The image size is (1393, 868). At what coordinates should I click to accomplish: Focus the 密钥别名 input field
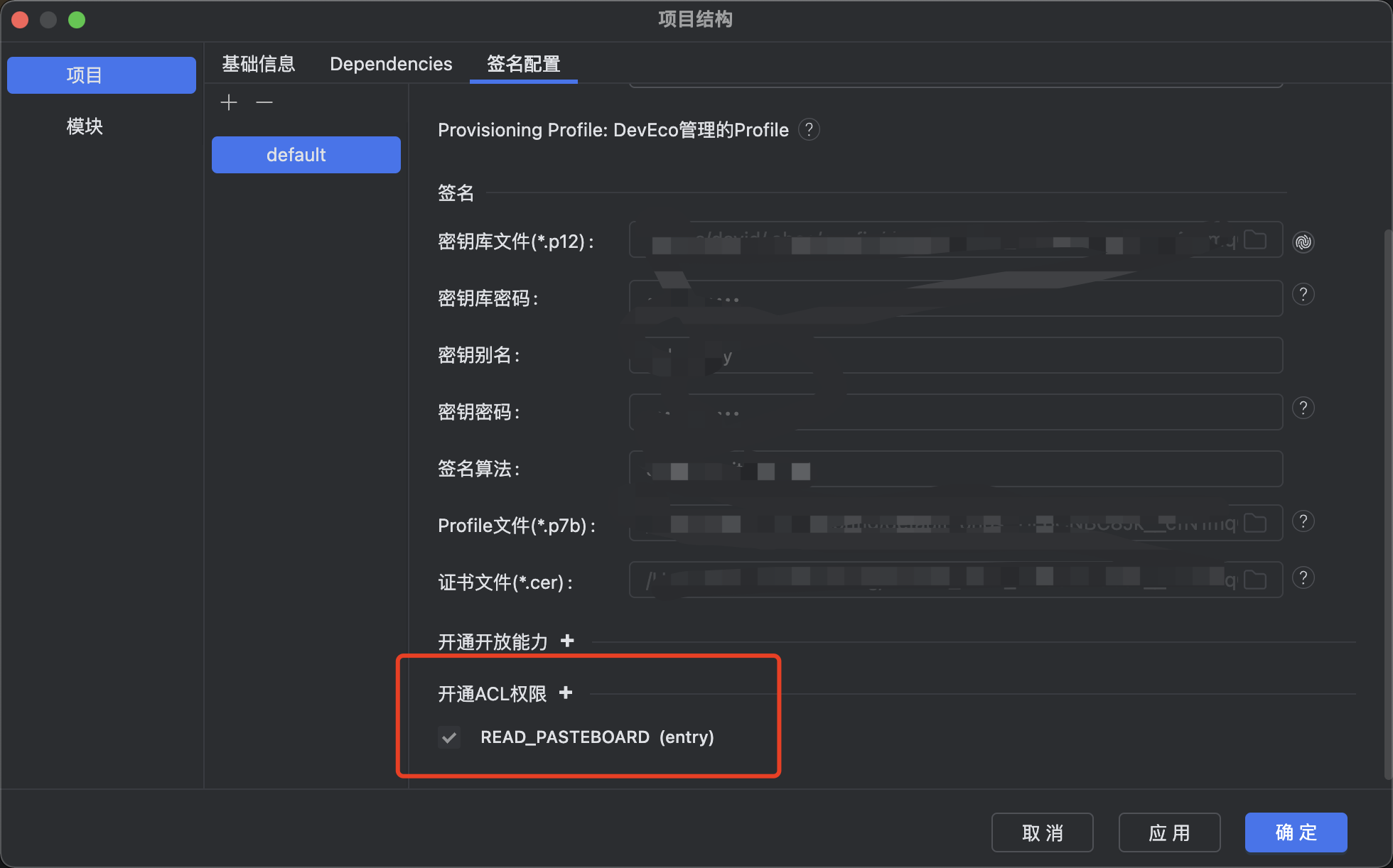coord(956,355)
